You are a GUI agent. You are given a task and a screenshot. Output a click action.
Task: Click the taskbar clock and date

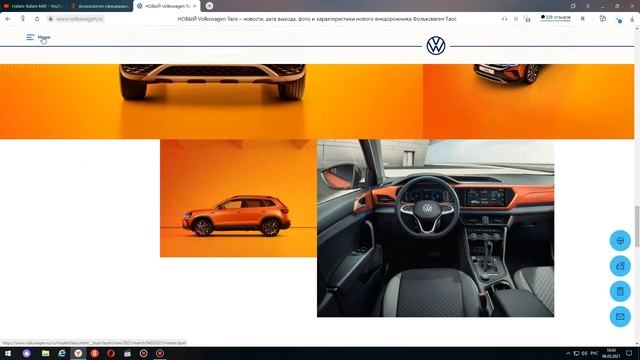(611, 353)
